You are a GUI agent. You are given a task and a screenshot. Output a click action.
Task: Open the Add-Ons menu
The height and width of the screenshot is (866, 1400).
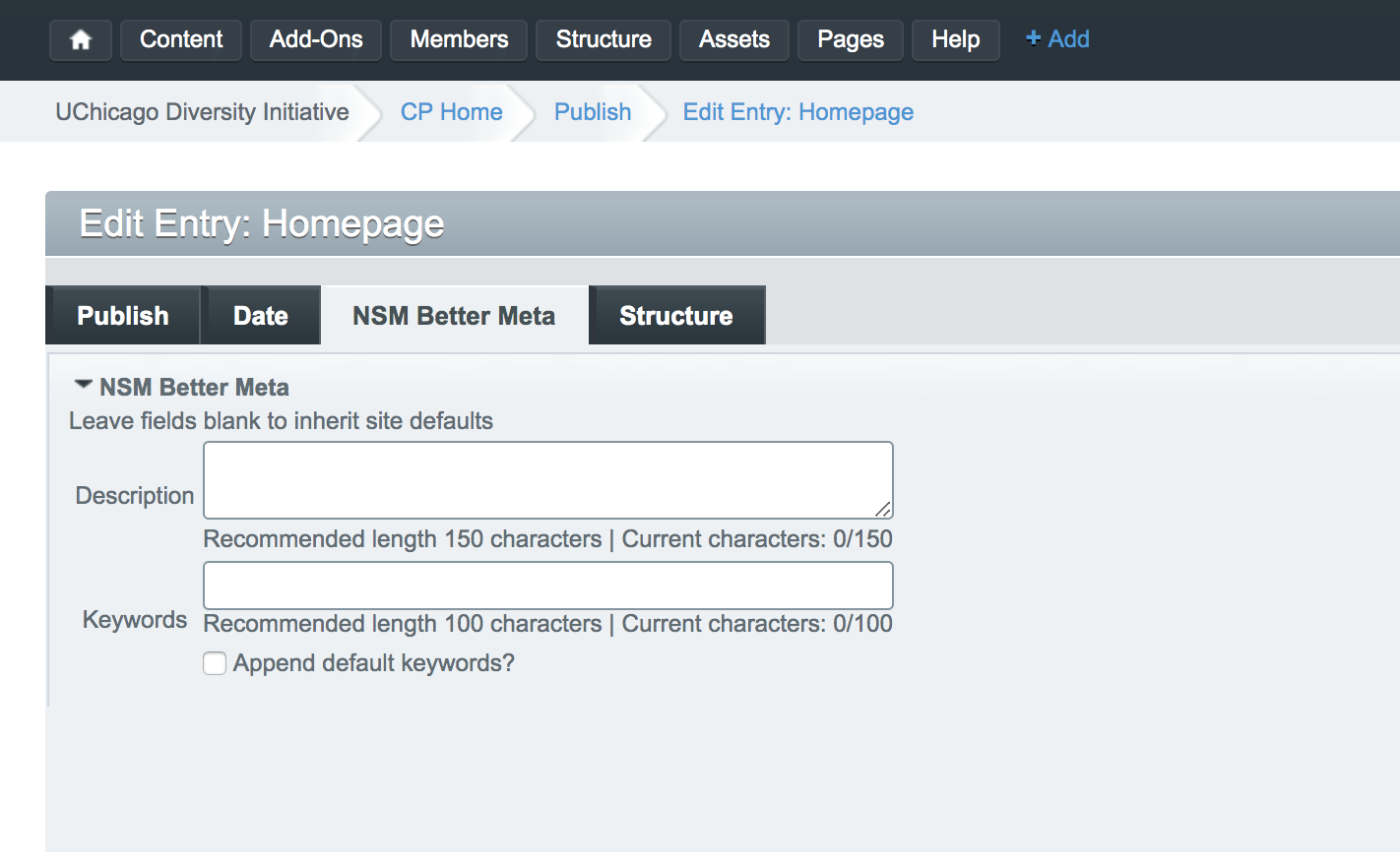point(316,40)
